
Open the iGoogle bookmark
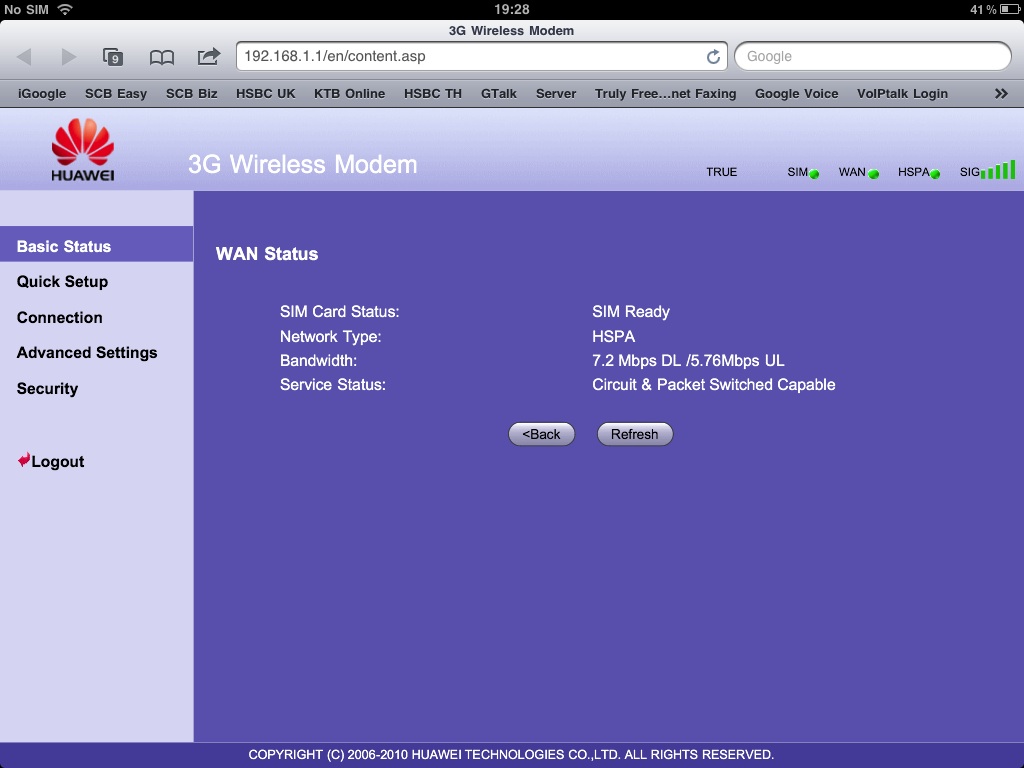(42, 93)
